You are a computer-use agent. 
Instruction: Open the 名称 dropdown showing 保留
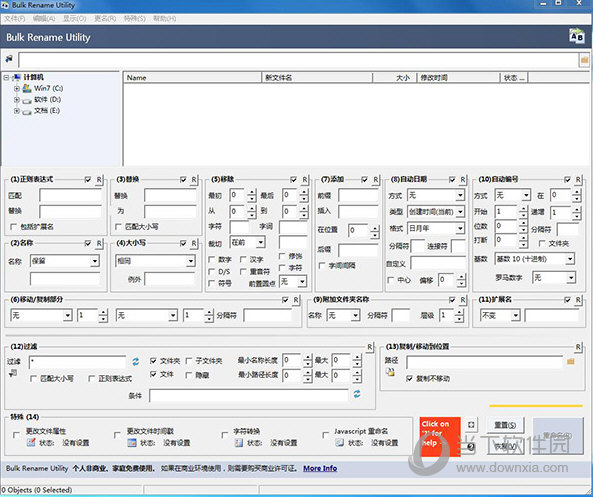point(65,261)
